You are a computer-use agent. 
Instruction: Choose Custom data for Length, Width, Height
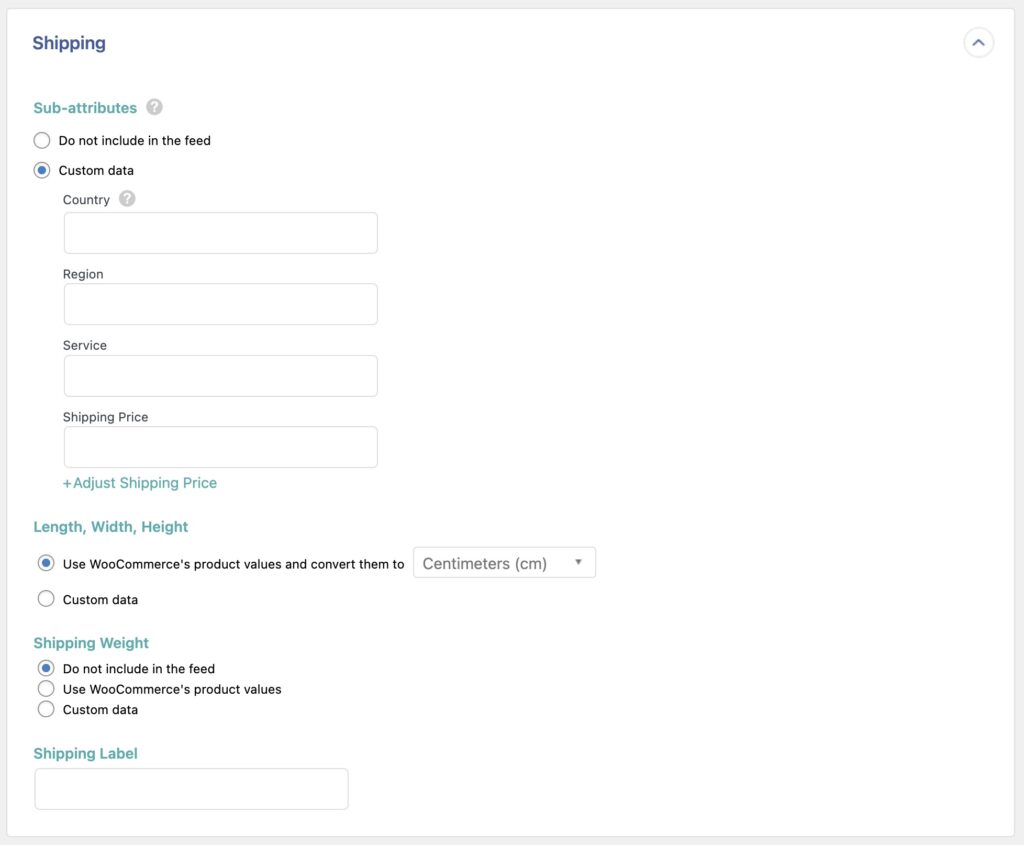click(x=46, y=598)
